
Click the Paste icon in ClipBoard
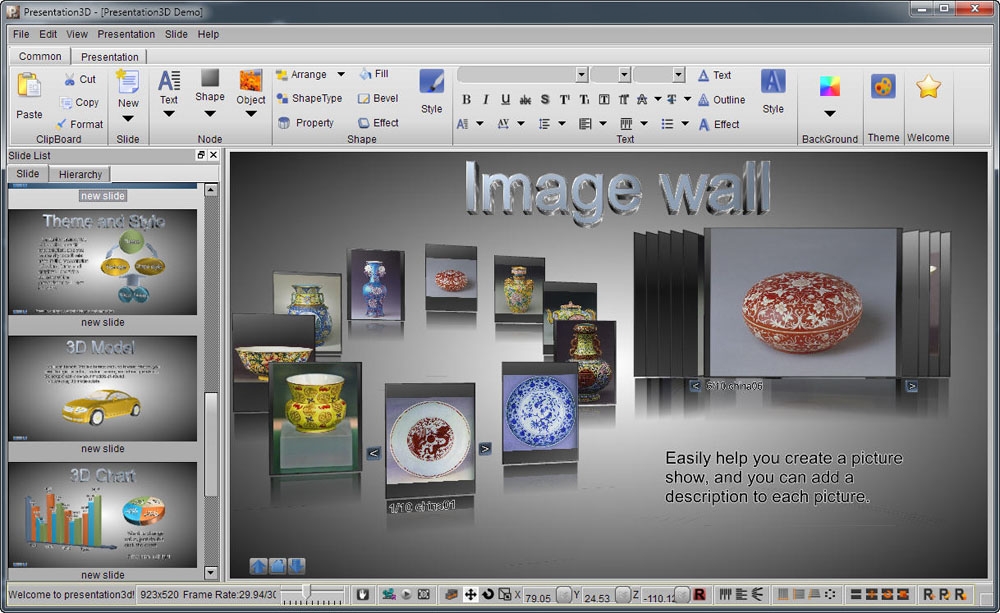29,87
